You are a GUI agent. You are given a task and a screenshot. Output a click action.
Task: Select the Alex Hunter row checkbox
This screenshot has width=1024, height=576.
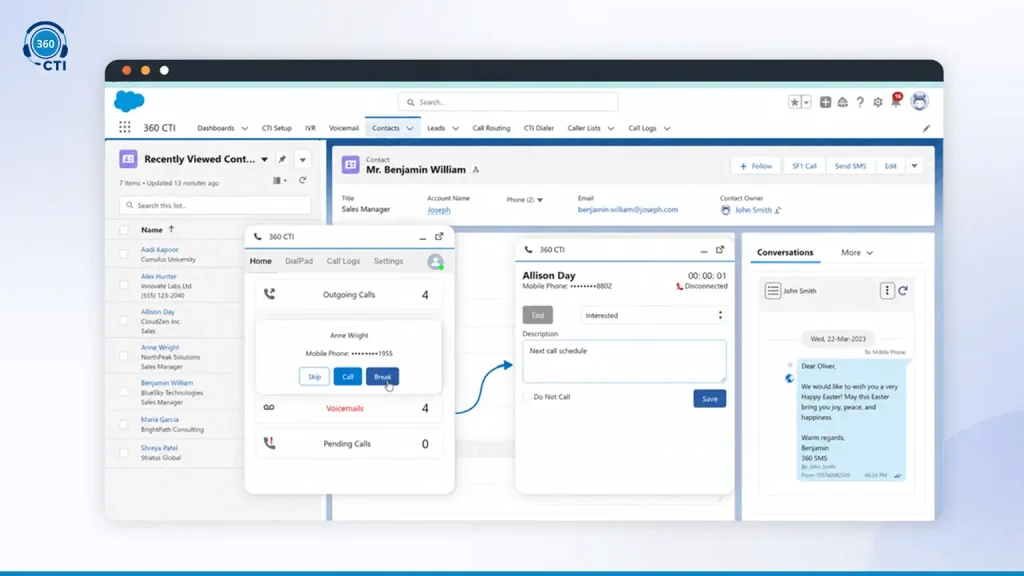pos(124,285)
